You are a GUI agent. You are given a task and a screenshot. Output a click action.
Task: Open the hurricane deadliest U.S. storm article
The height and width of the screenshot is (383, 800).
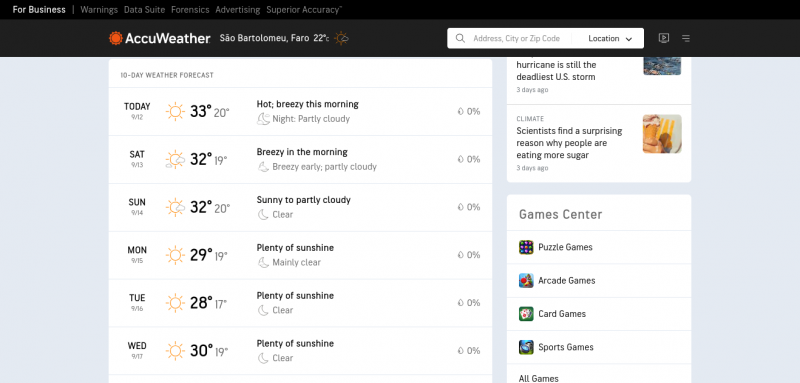(556, 71)
